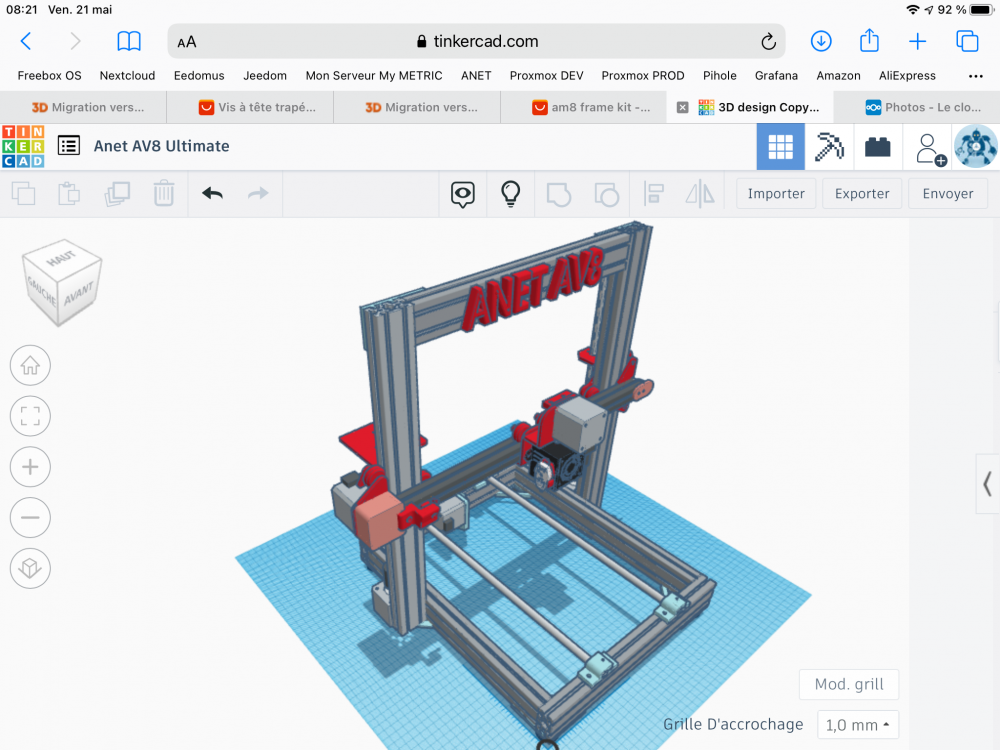Add a new Safari tab
1000x750 pixels.
(x=917, y=41)
